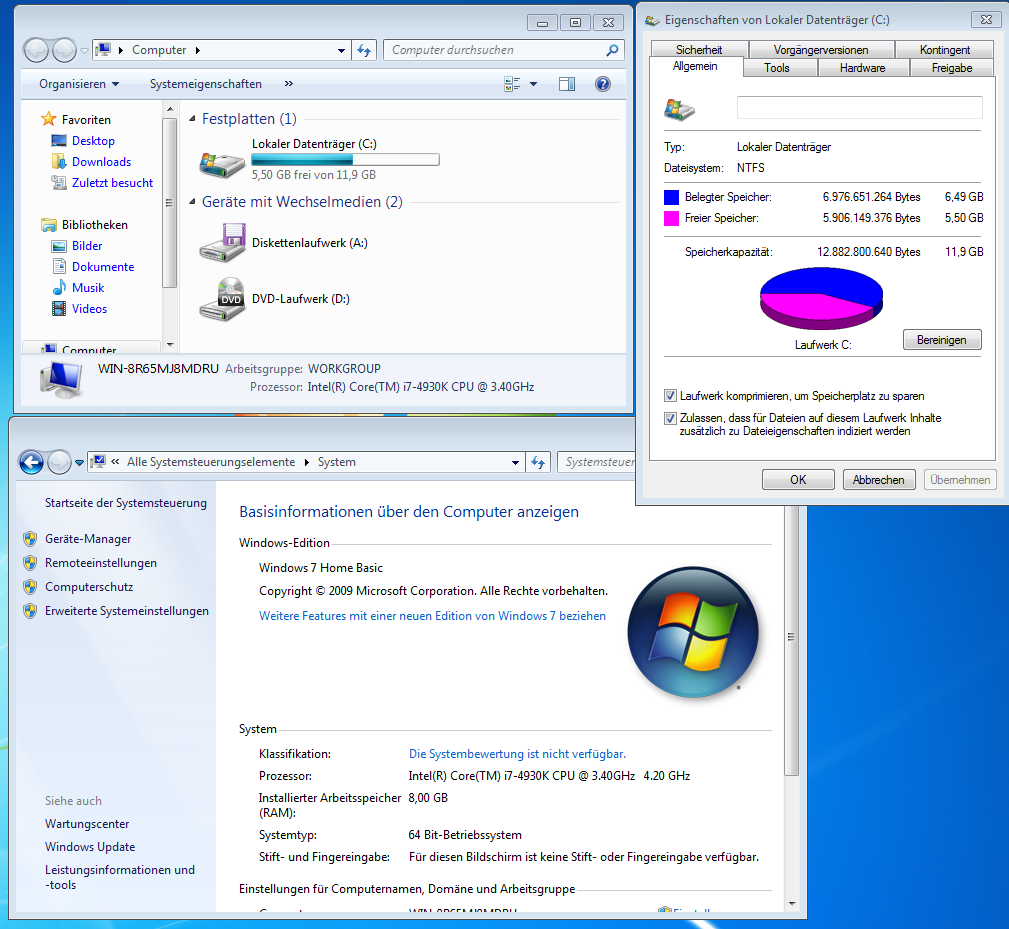
Task: Click the Musik note icon
Action: point(59,288)
